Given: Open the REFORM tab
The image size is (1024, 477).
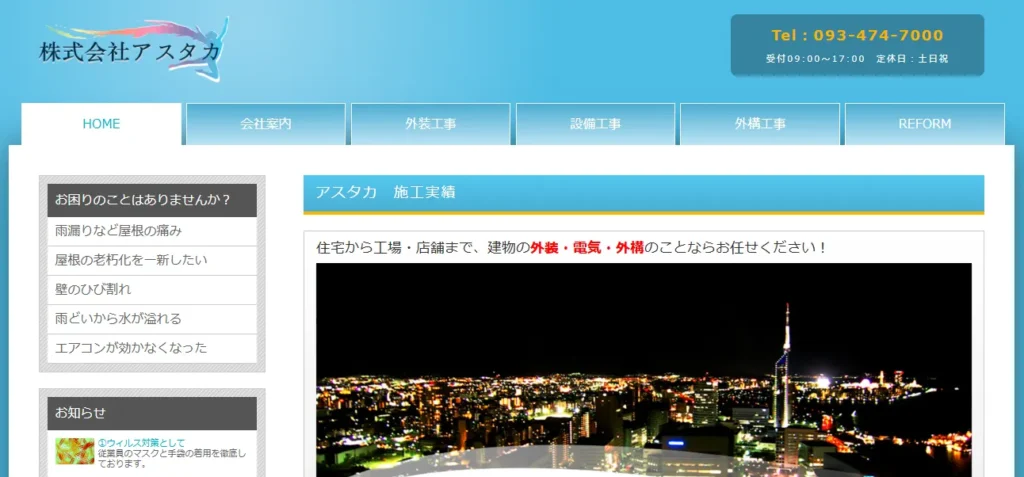Looking at the screenshot, I should [x=924, y=124].
